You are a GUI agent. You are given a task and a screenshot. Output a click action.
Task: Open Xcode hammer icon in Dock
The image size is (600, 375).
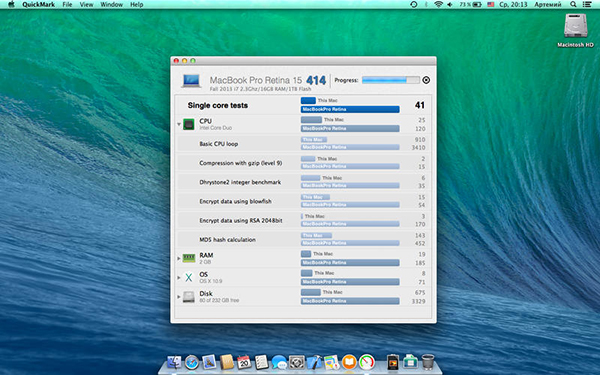pyautogui.click(x=314, y=362)
